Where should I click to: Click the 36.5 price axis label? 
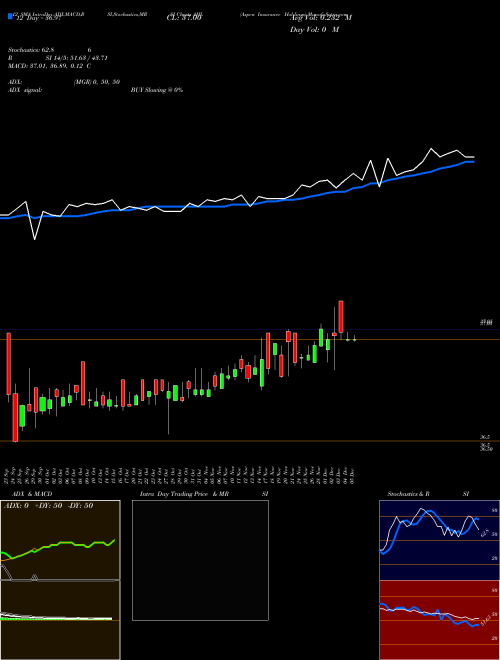[x=486, y=437]
